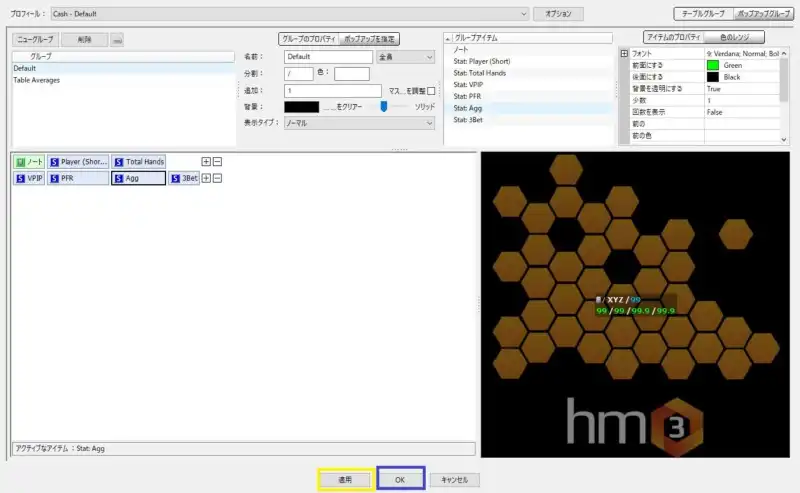
Task: Select the PFR stat block
Action: [78, 178]
